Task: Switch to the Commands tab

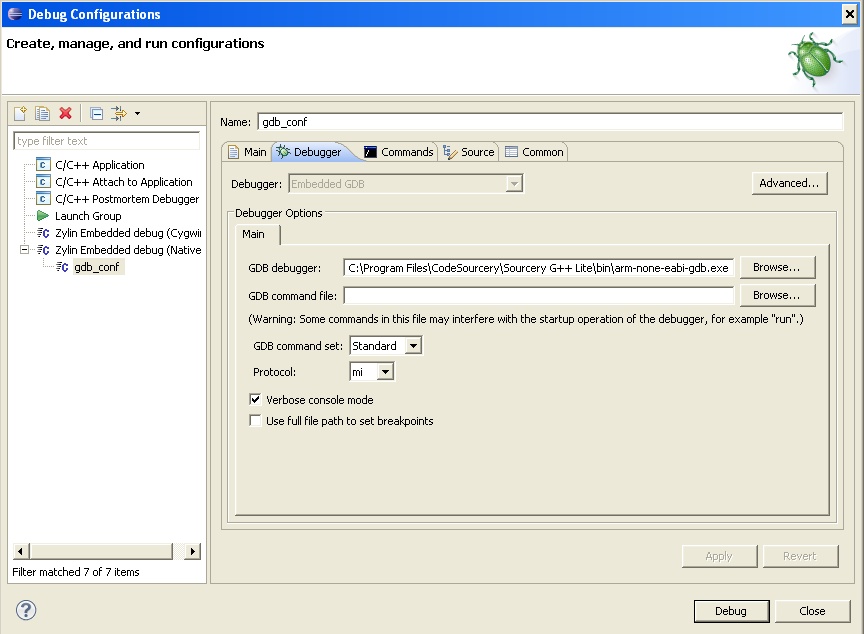Action: pyautogui.click(x=398, y=152)
